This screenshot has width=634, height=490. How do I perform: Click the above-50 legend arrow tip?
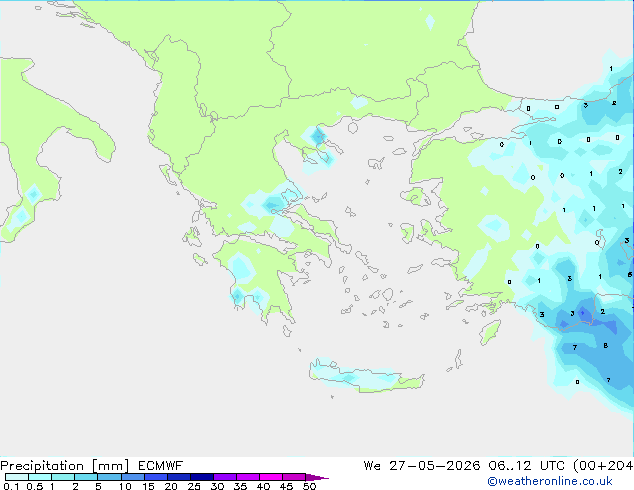pyautogui.click(x=317, y=477)
